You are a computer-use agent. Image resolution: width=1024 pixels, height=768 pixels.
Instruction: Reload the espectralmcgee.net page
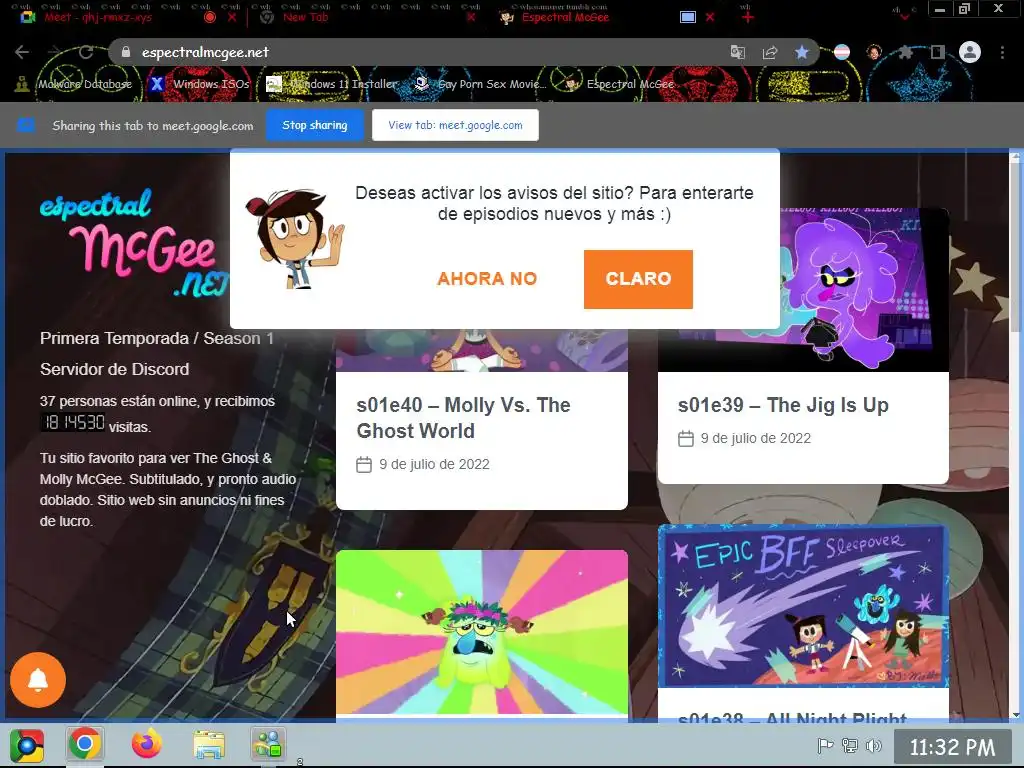86,52
